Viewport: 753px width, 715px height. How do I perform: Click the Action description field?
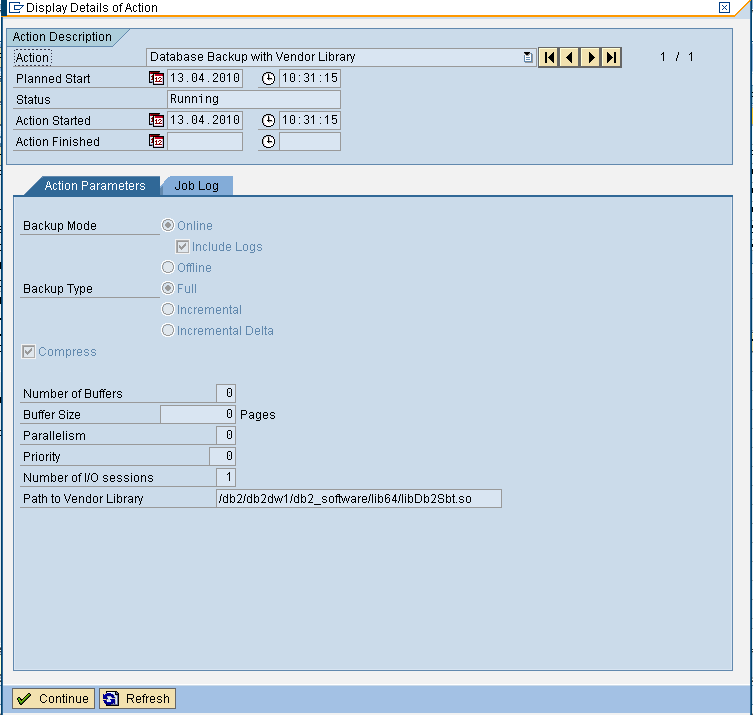[341, 57]
